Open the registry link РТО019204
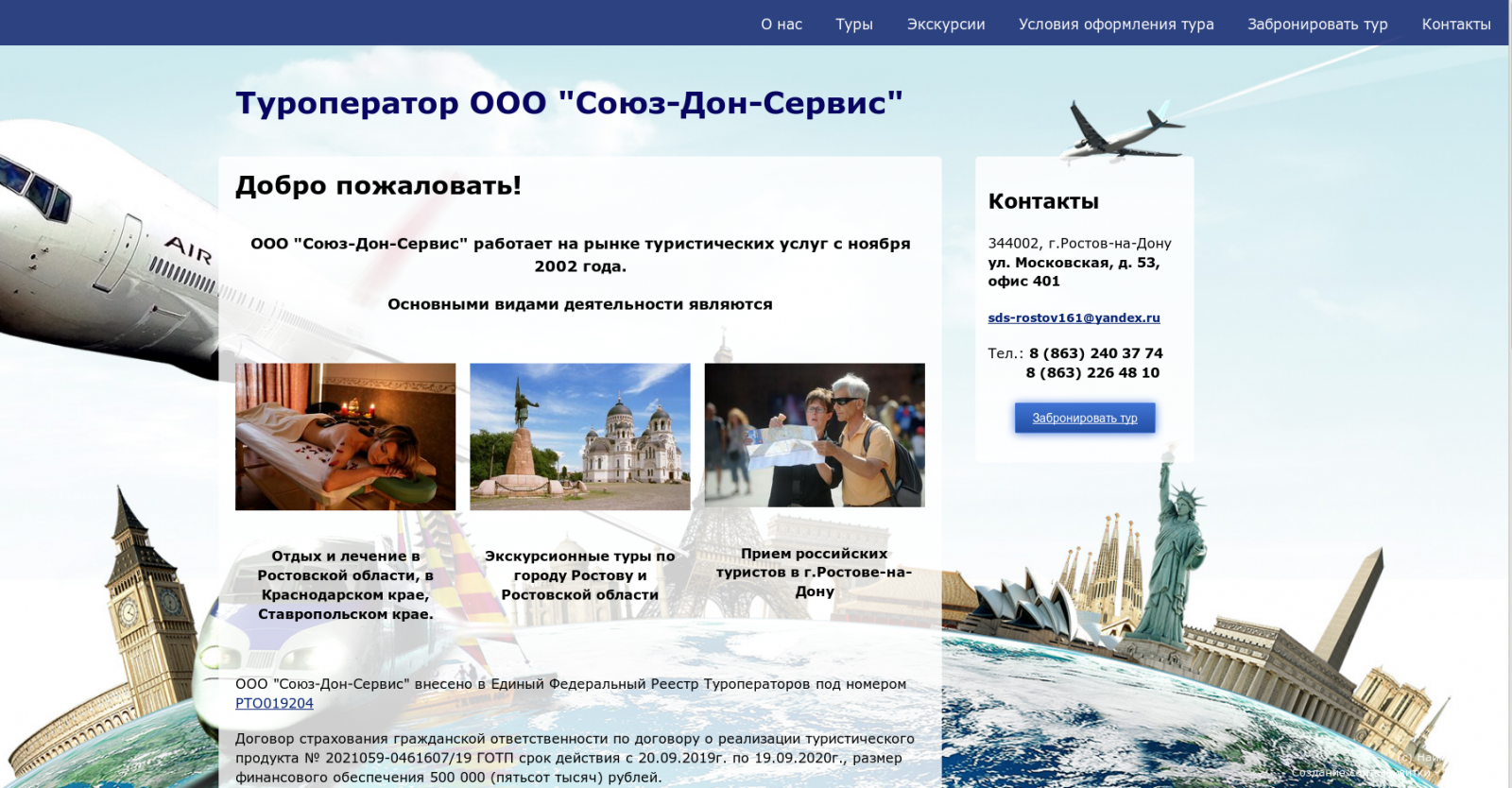Viewport: 1512px width, 788px height. [274, 703]
